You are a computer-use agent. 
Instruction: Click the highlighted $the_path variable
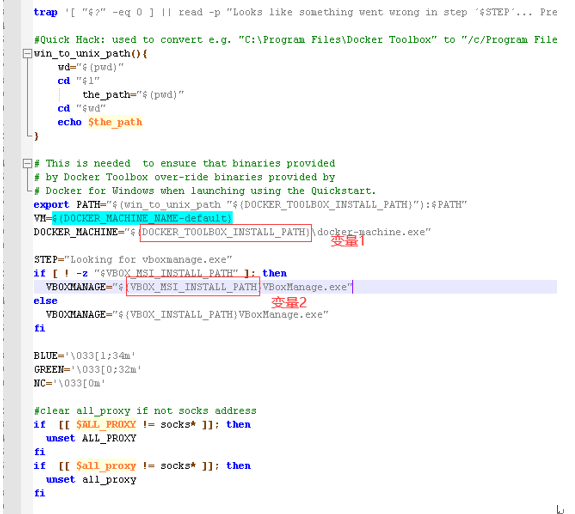(115, 122)
